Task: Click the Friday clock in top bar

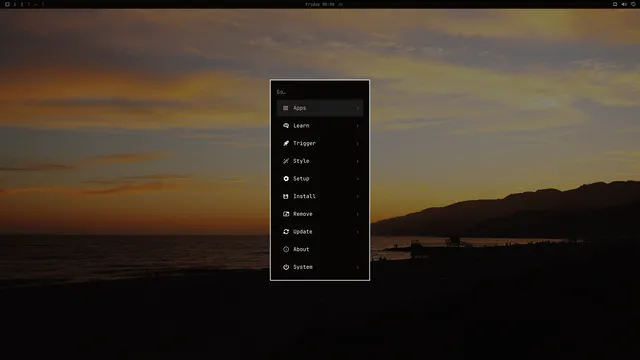Action: pos(320,4)
